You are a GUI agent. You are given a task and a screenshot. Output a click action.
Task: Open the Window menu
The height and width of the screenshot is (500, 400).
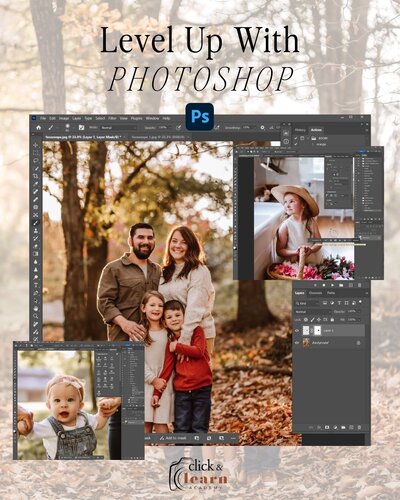152,118
